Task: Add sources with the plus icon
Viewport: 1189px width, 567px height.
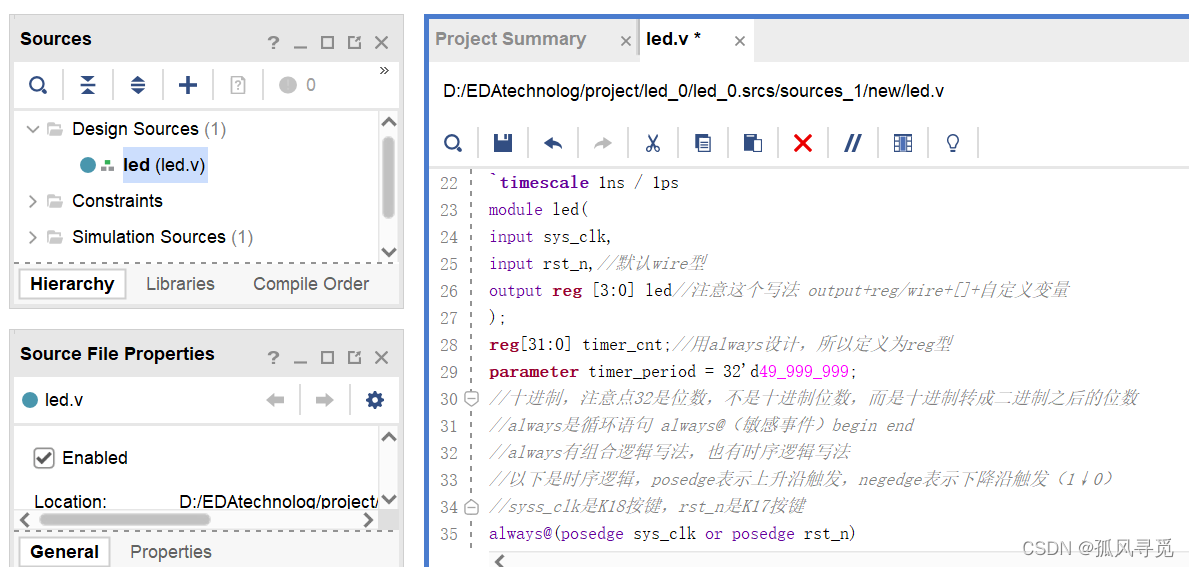Action: tap(187, 85)
